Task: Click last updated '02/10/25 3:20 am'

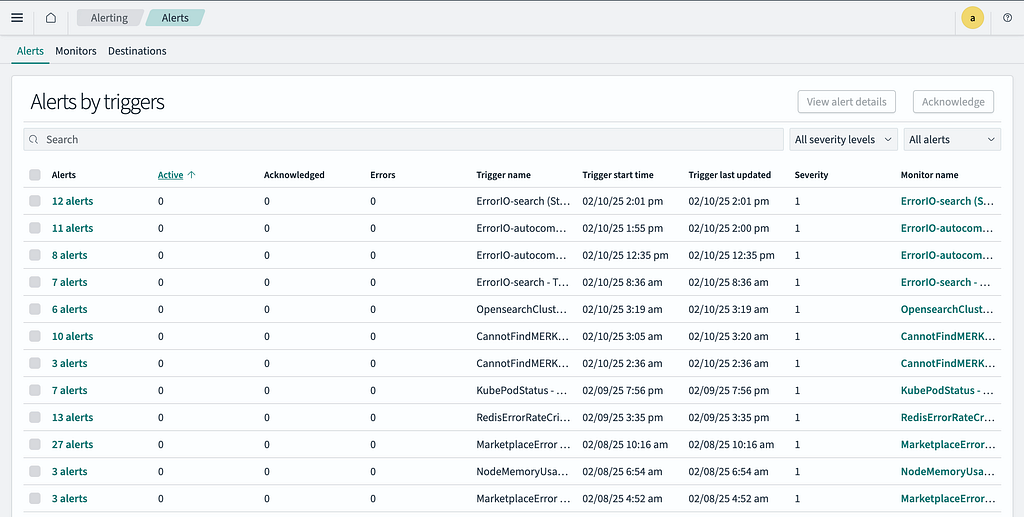Action: click(x=728, y=336)
